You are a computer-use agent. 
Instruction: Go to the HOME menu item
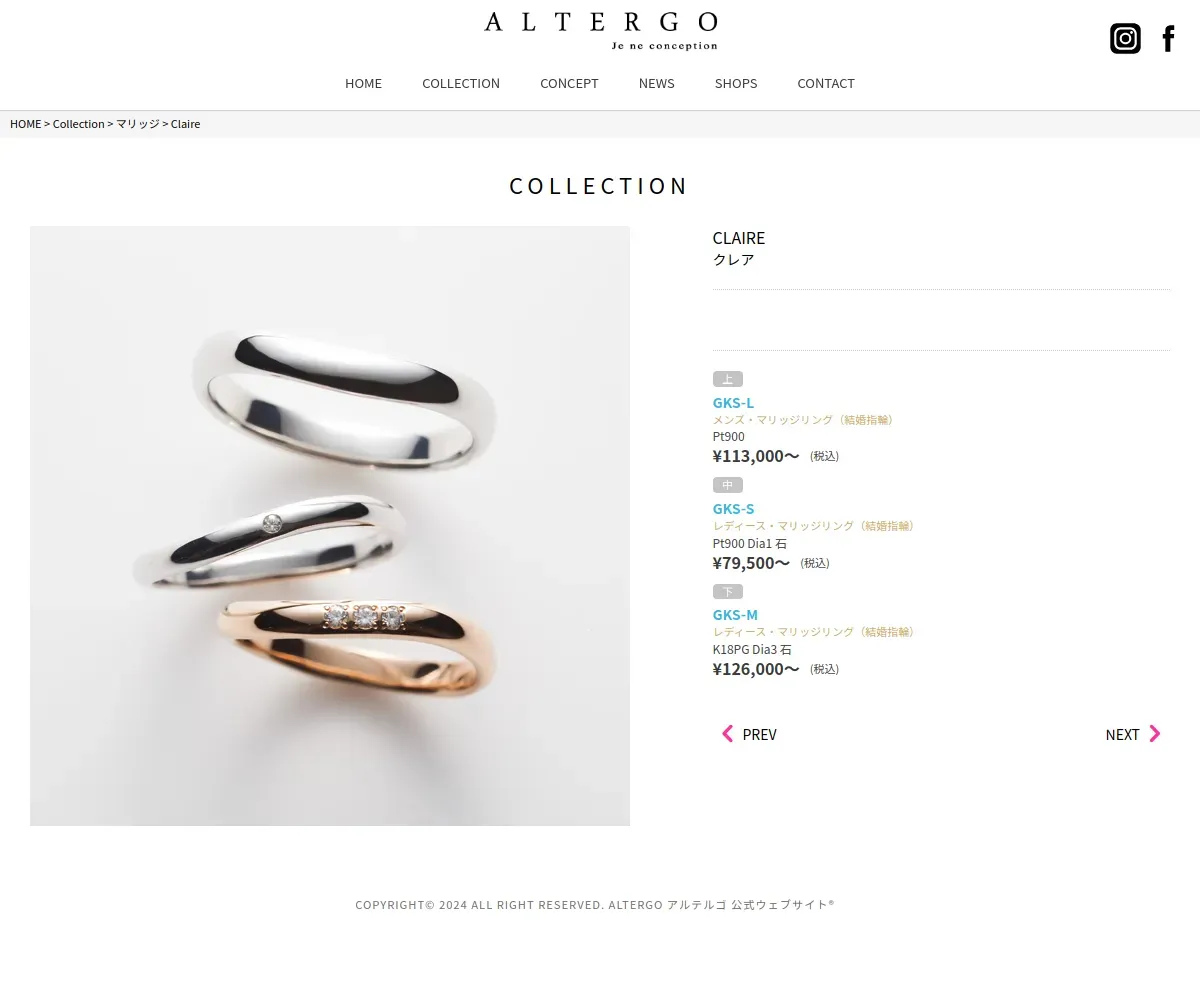pyautogui.click(x=363, y=83)
